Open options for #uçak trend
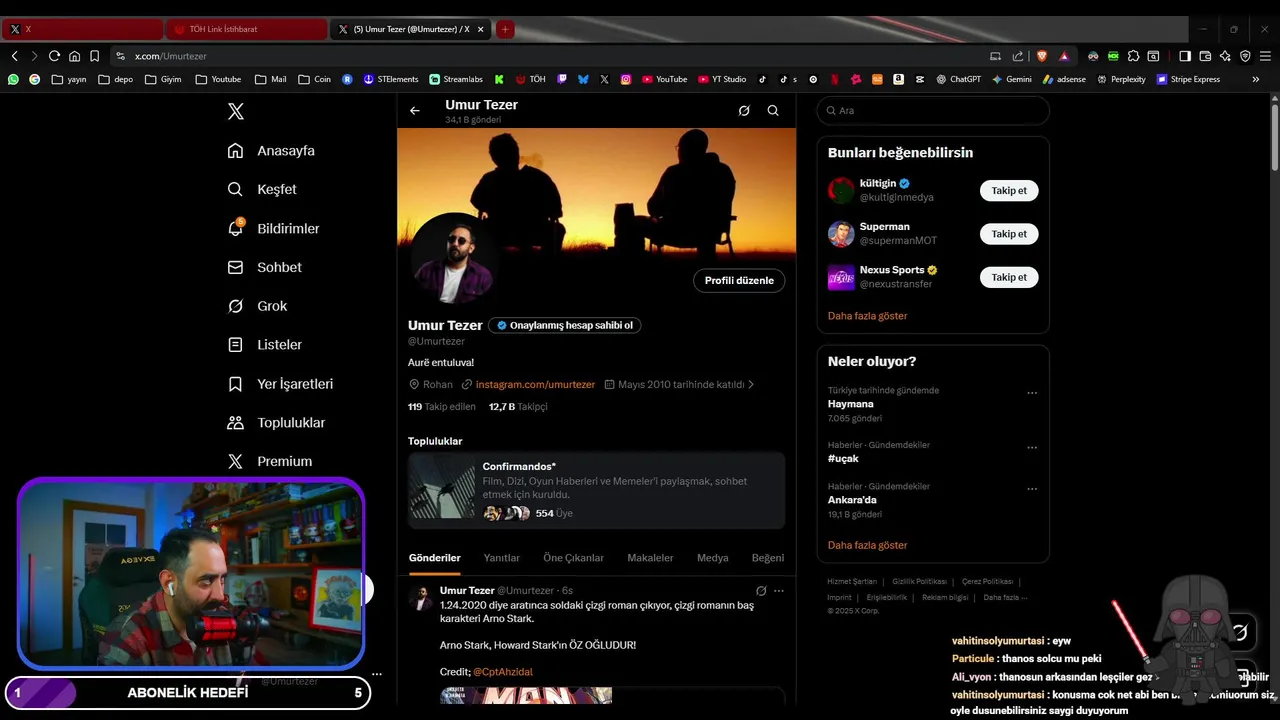 pos(1032,447)
